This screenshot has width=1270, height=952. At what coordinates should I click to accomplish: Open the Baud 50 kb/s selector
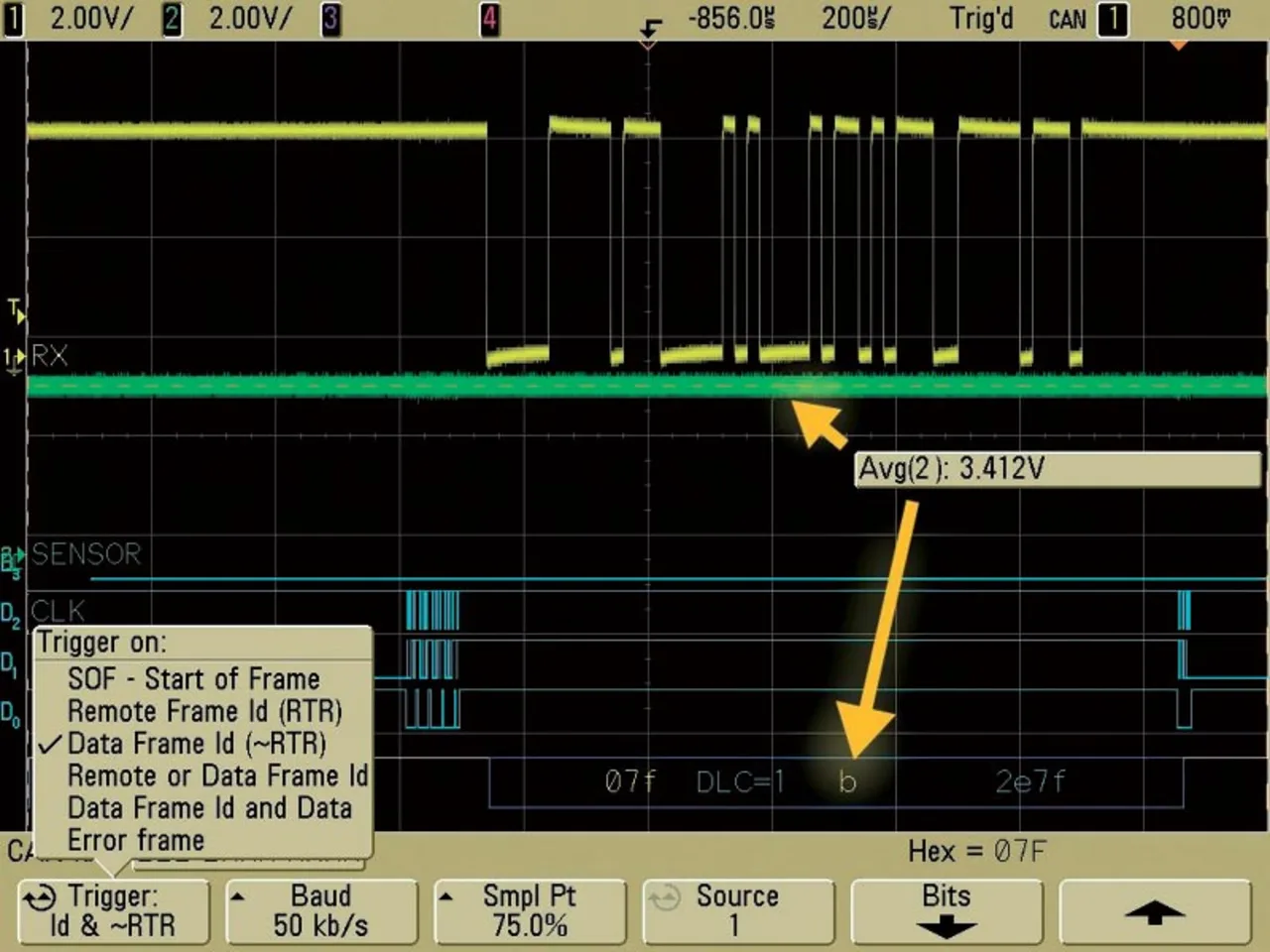click(x=320, y=911)
